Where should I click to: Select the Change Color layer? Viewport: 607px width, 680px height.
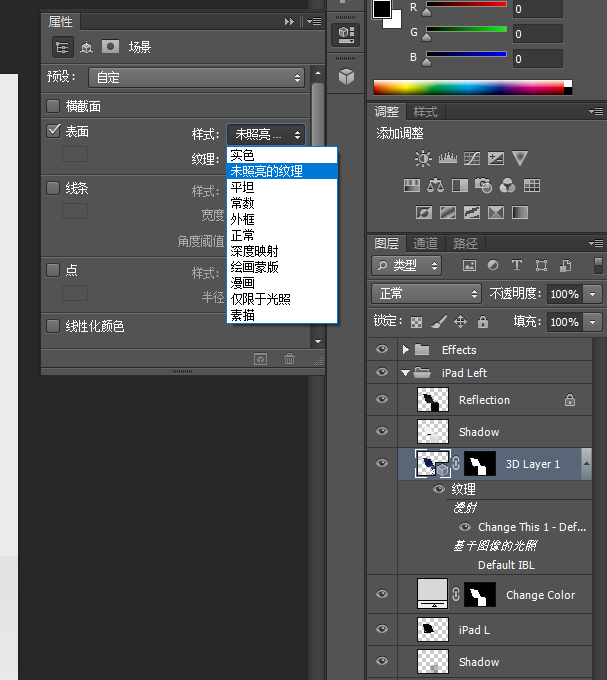(x=540, y=595)
